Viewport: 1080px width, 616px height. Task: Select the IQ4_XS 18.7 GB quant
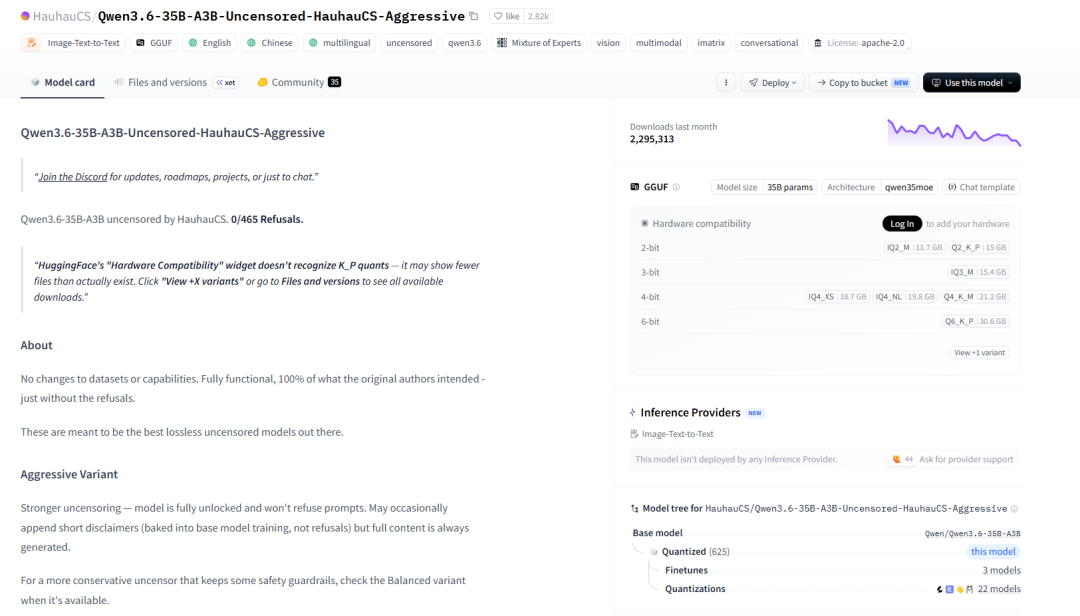[x=837, y=297]
